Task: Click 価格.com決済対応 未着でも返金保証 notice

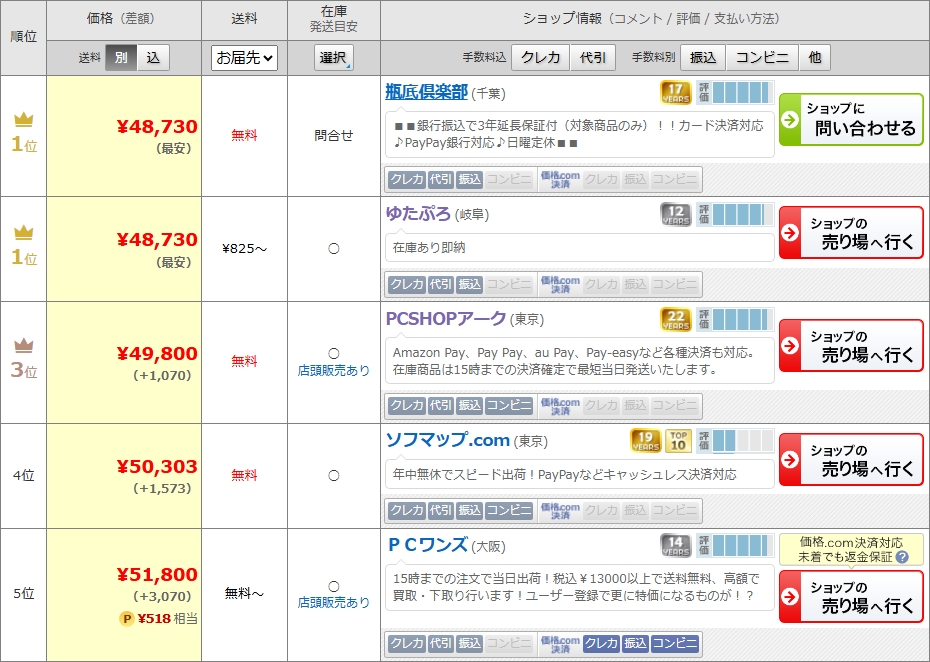Action: click(851, 550)
